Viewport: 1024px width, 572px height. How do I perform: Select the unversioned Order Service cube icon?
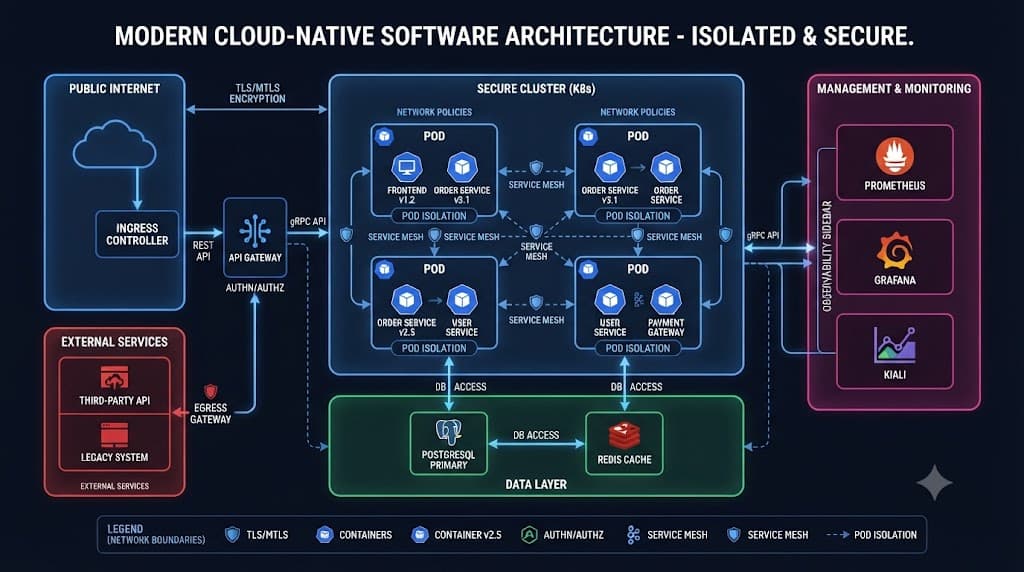(665, 168)
